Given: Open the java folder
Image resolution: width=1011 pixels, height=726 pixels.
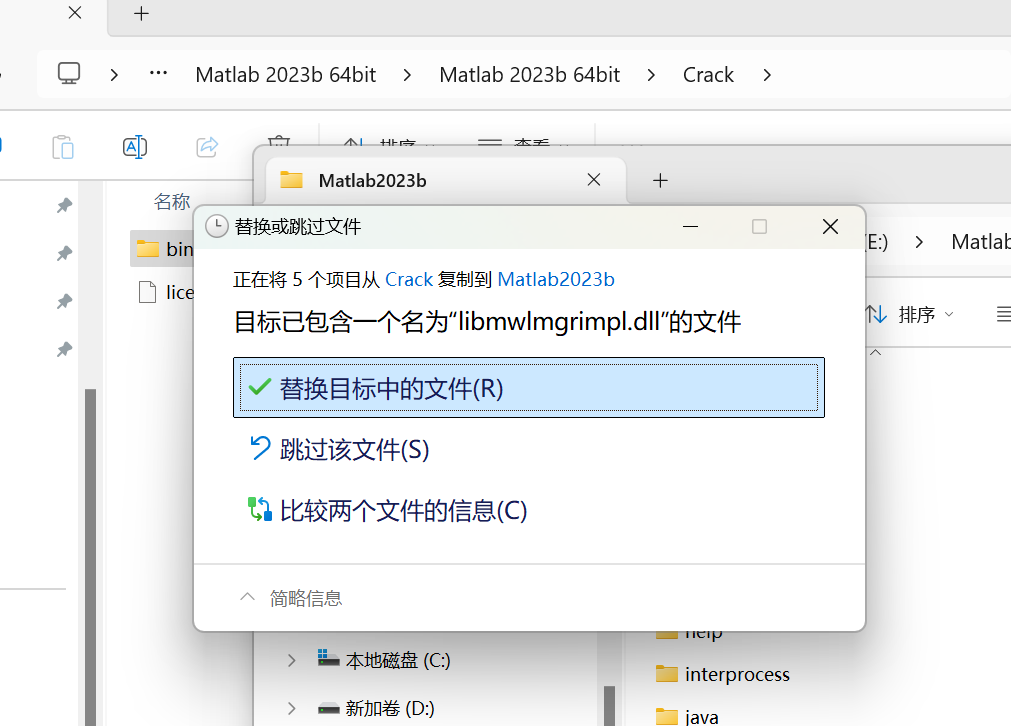Looking at the screenshot, I should (x=702, y=715).
